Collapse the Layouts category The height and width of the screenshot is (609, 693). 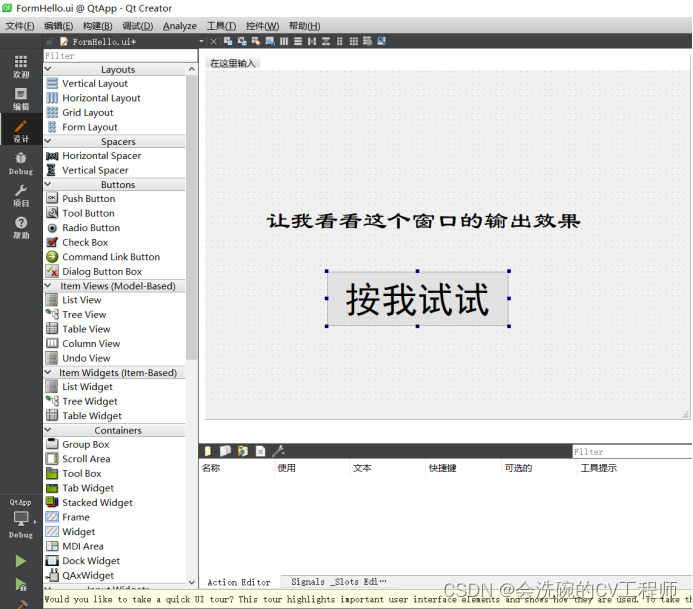pos(48,69)
